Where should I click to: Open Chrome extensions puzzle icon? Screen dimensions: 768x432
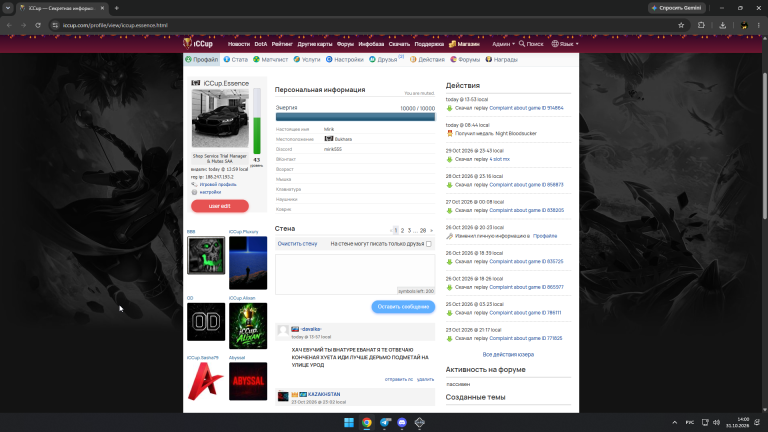701,25
